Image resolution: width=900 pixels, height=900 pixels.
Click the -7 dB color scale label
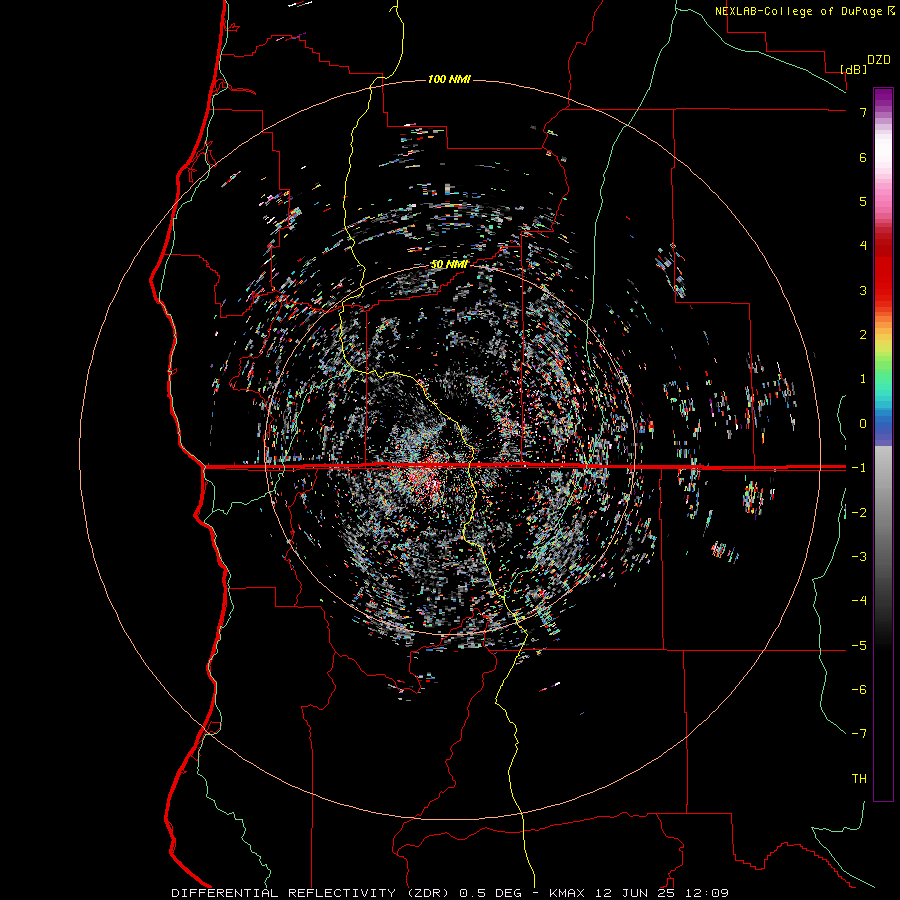coord(859,734)
